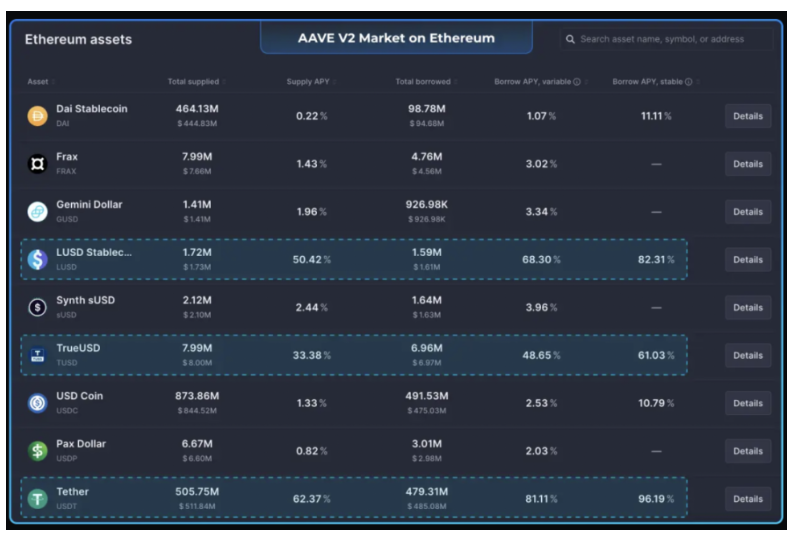Viewport: 797px width, 534px height.
Task: Click the 50.42% supply APY value
Action: (311, 260)
